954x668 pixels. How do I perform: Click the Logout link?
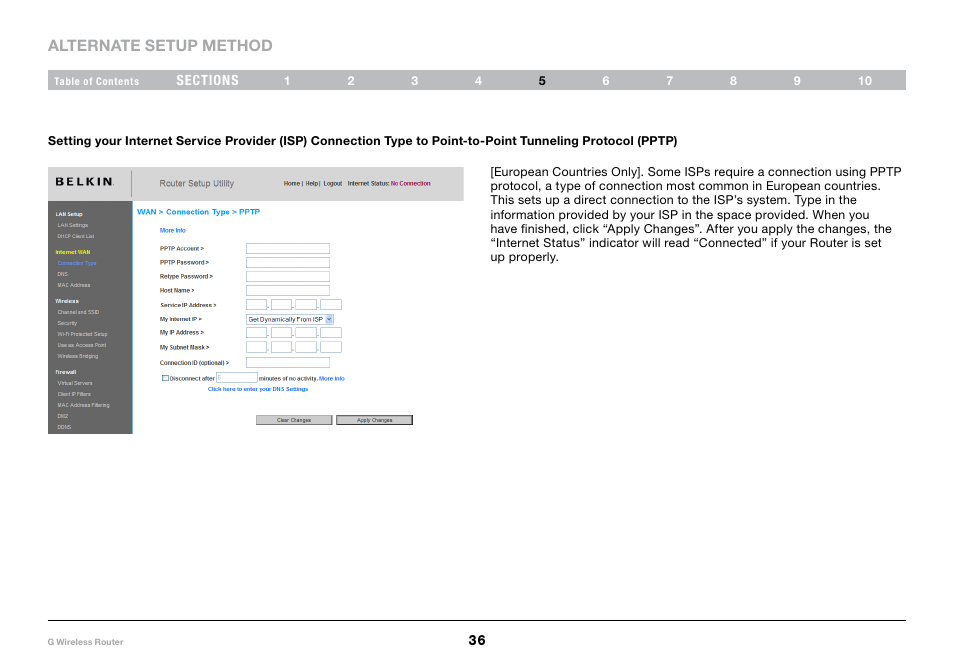click(332, 183)
